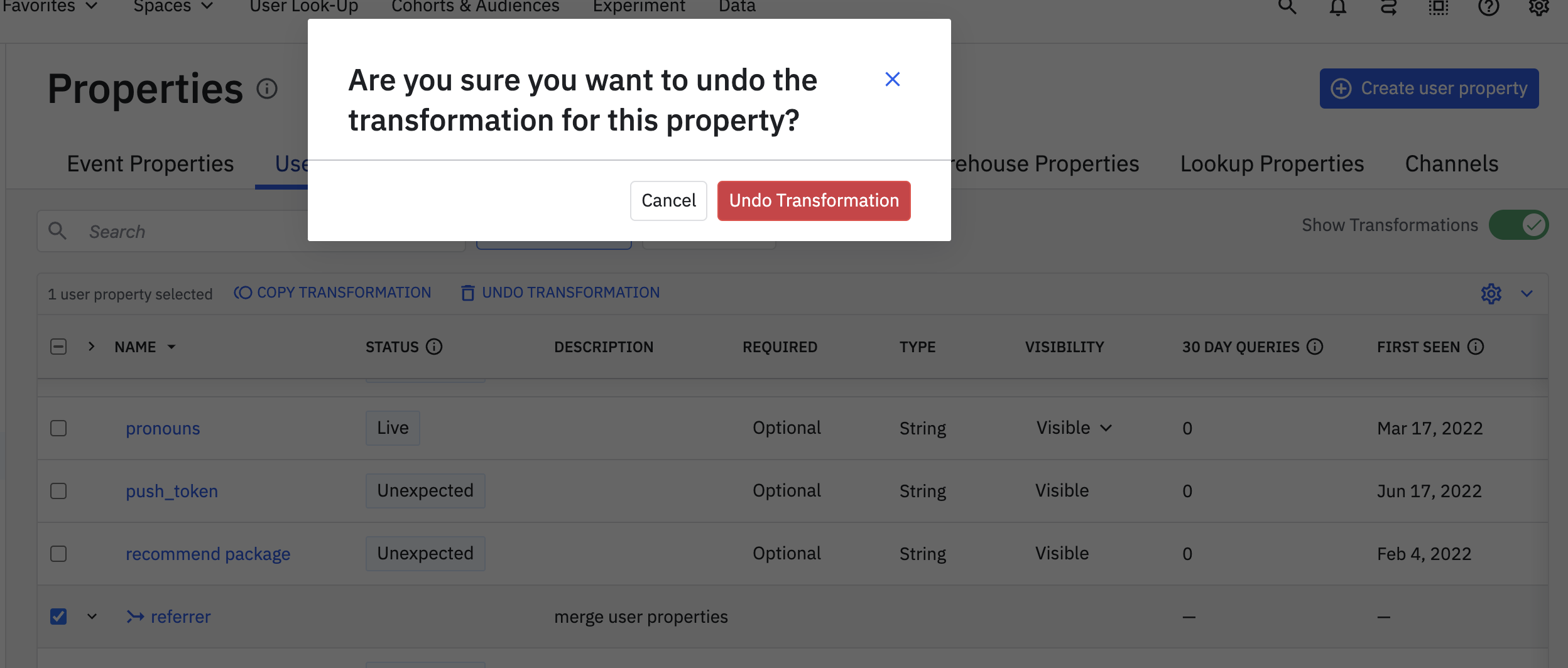
Task: Open the Lookup Properties tab
Action: pos(1272,164)
